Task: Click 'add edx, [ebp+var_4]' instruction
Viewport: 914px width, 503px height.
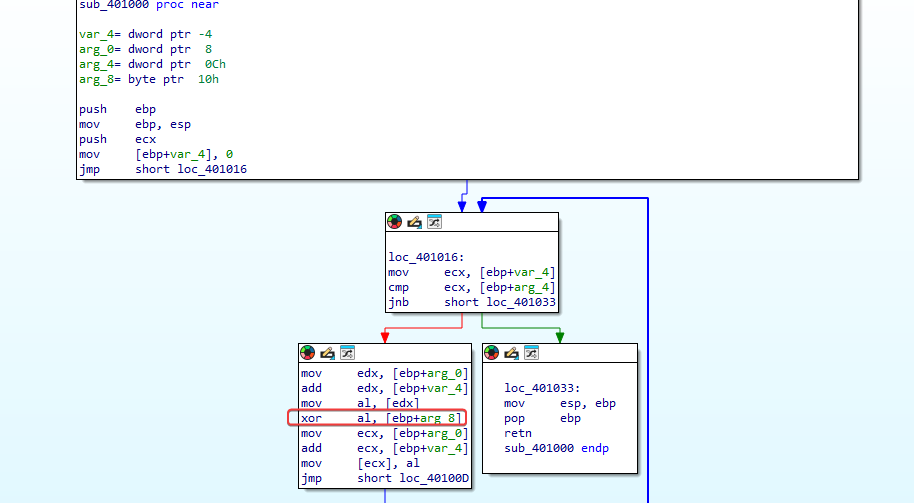Action: pyautogui.click(x=385, y=388)
